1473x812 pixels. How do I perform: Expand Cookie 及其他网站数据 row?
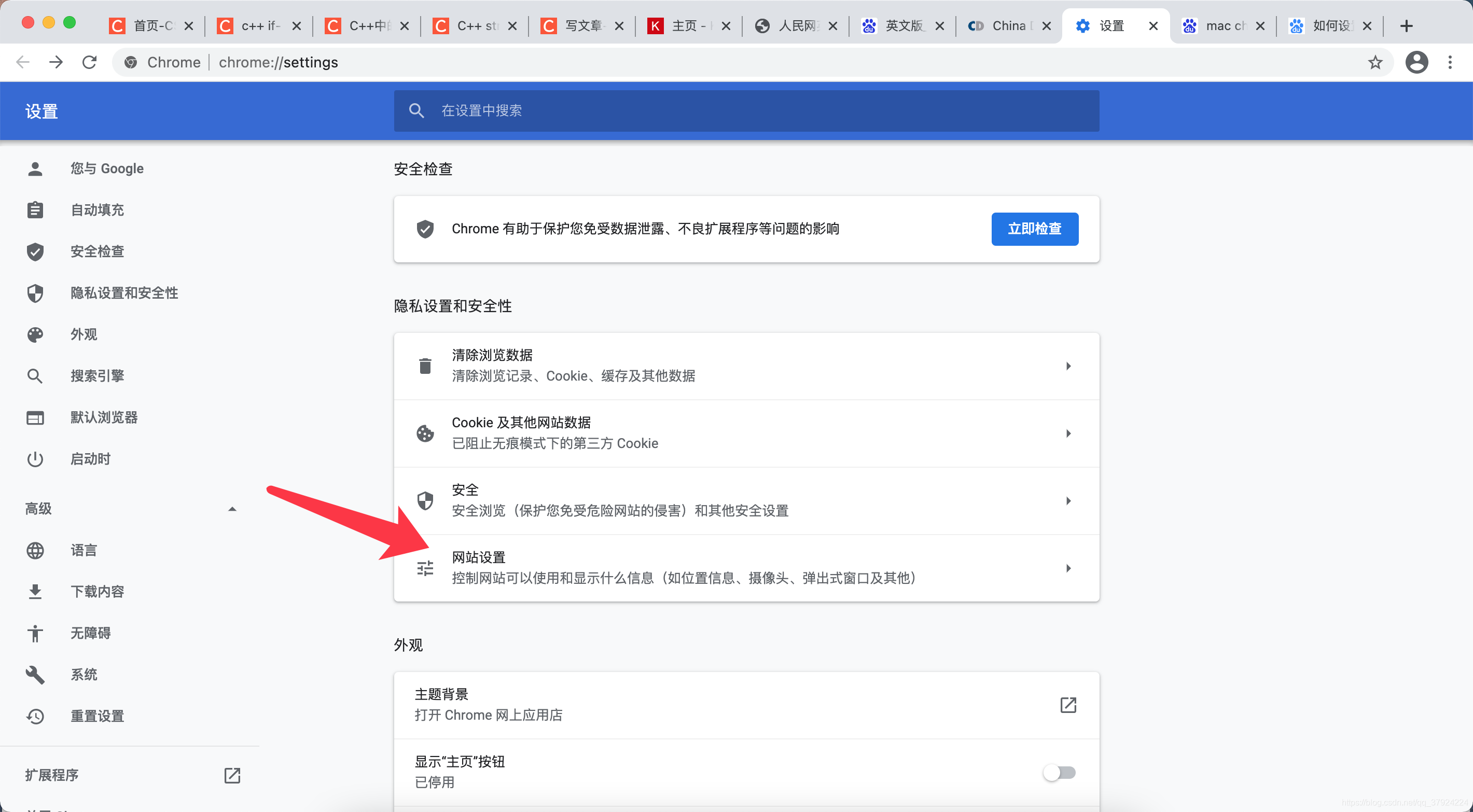[1067, 433]
